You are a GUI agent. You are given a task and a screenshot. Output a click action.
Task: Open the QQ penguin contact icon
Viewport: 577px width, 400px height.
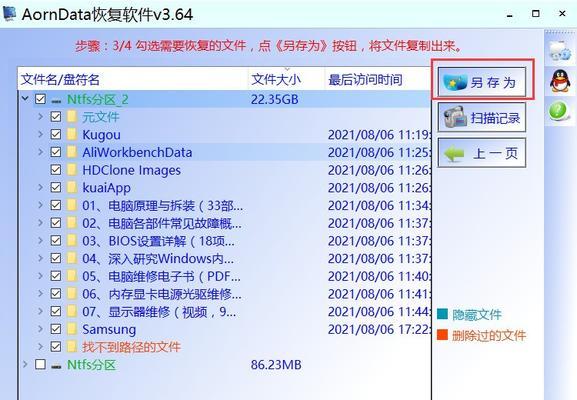[x=560, y=81]
